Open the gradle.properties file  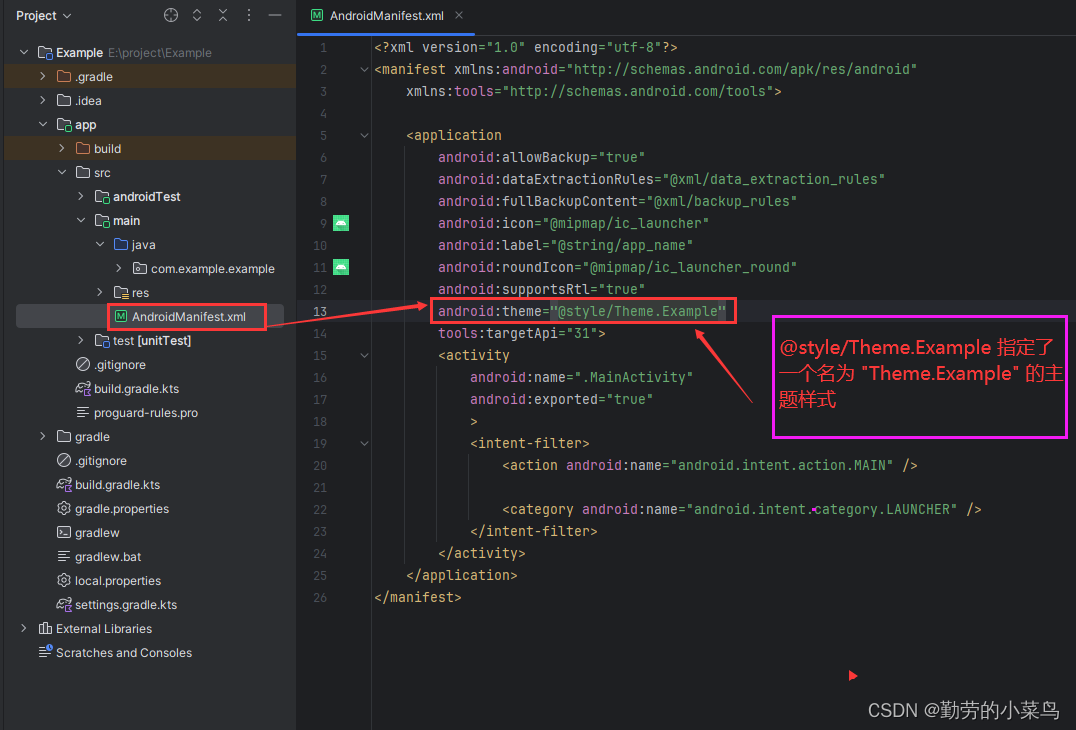(121, 508)
